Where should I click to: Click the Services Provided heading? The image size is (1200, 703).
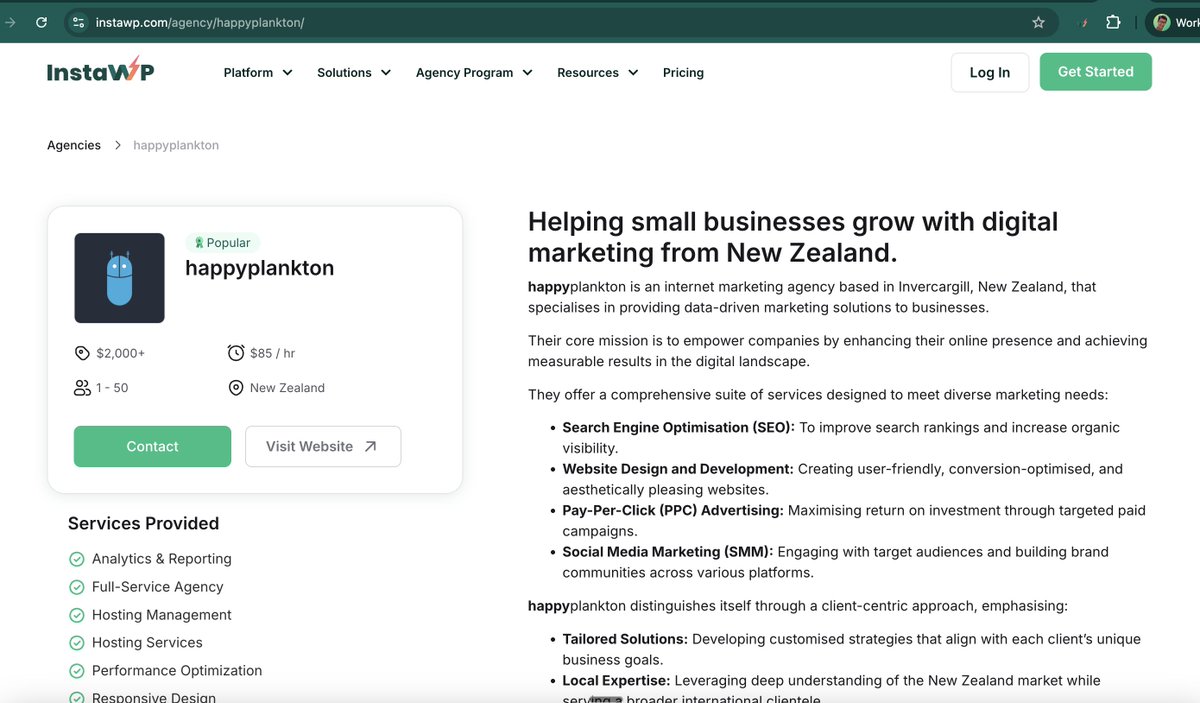coord(143,523)
